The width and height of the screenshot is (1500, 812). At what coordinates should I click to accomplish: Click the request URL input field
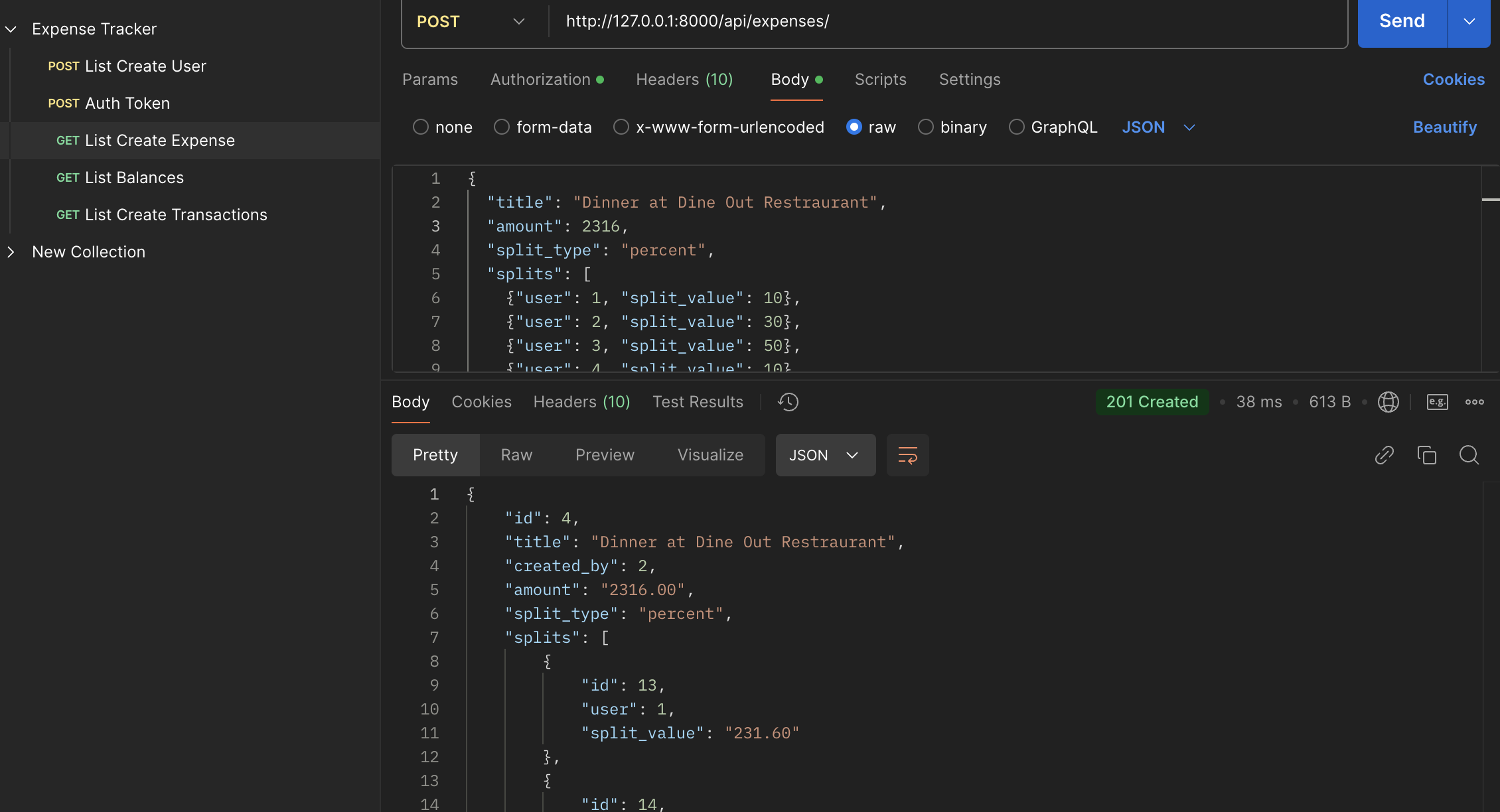[x=948, y=21]
